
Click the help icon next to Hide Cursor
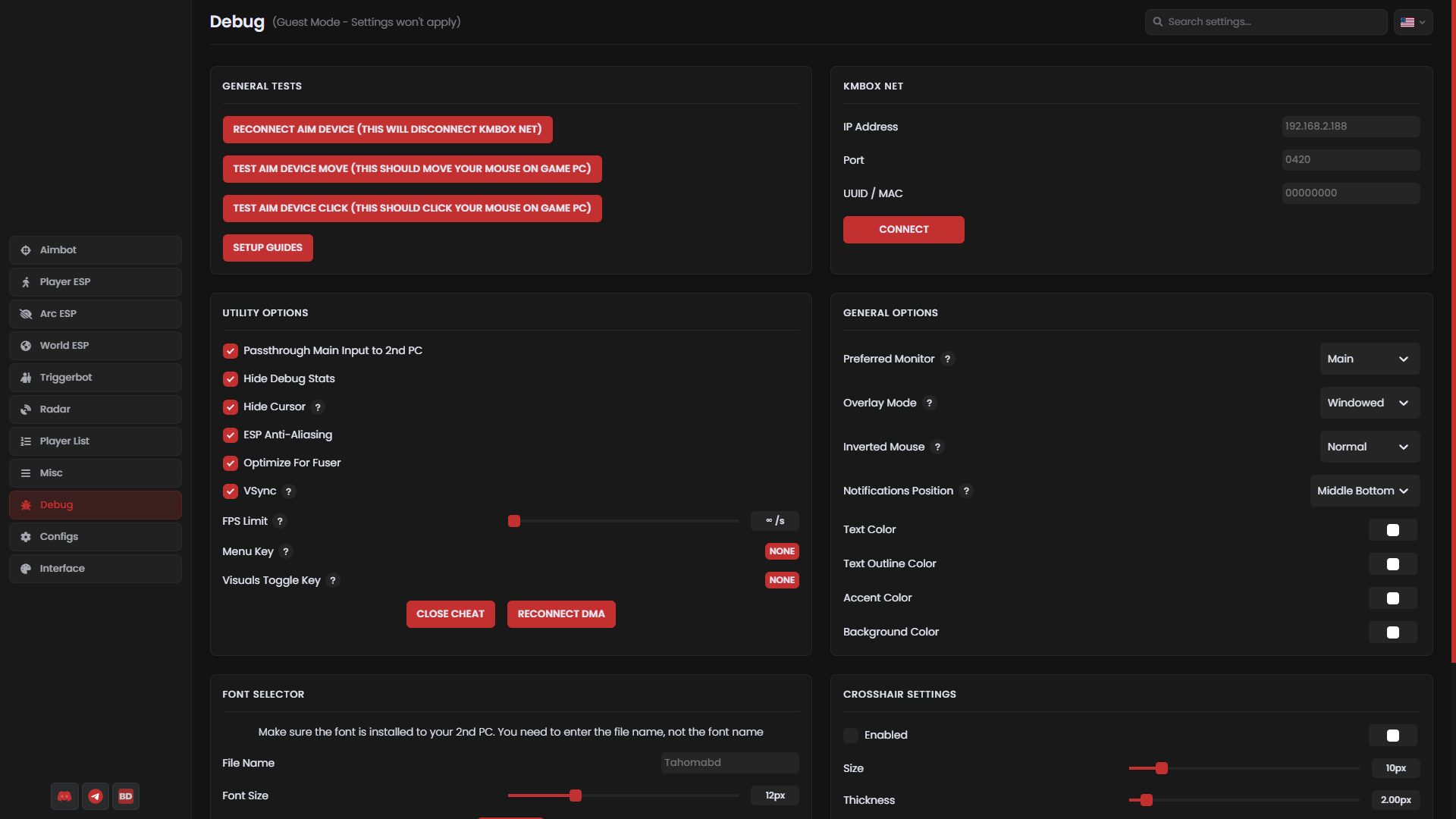point(318,407)
